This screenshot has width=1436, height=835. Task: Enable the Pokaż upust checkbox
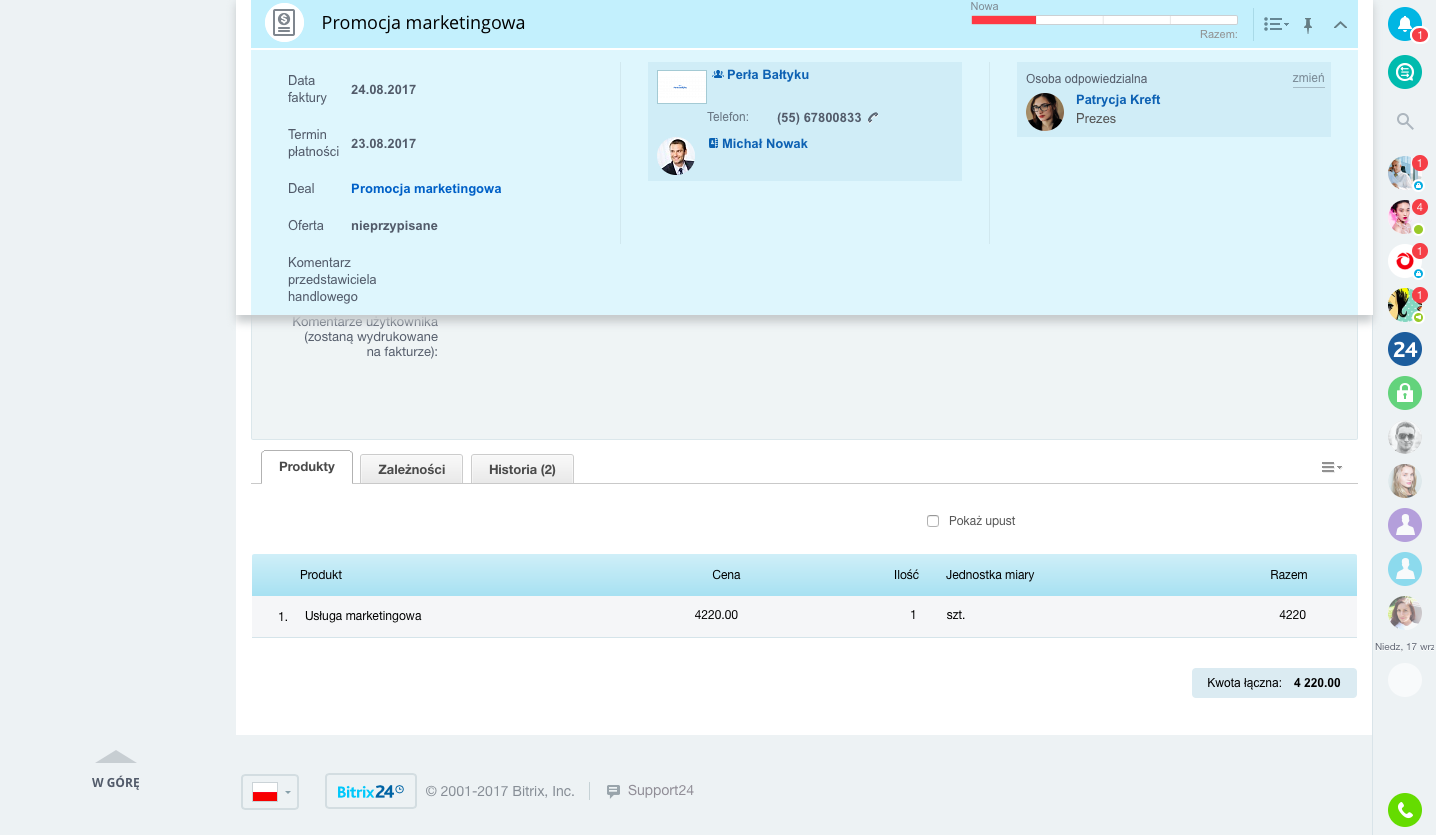(x=933, y=521)
